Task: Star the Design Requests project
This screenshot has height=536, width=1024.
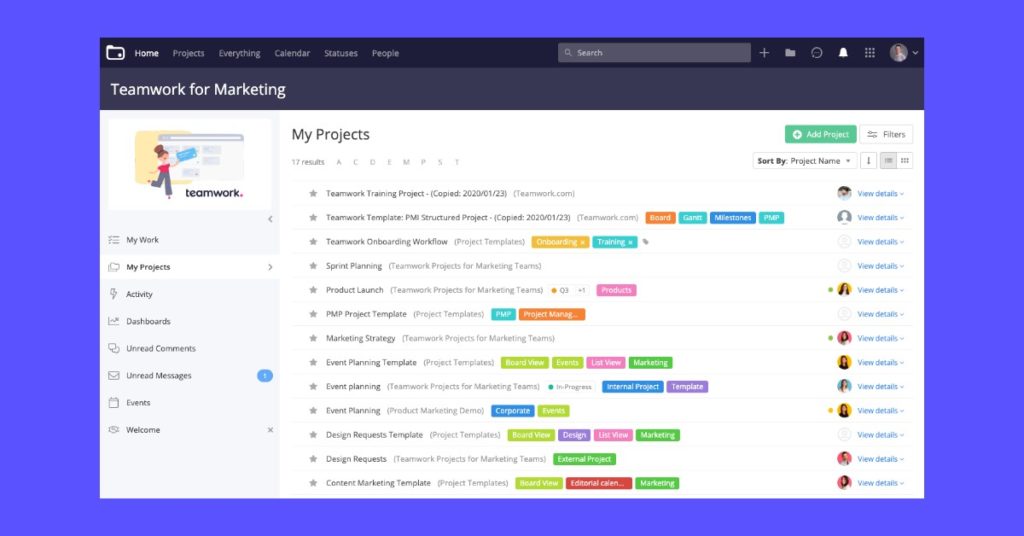Action: pos(313,459)
